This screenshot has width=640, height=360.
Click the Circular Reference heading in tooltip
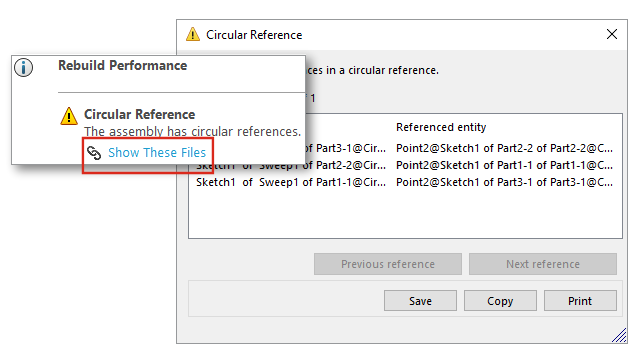point(140,114)
